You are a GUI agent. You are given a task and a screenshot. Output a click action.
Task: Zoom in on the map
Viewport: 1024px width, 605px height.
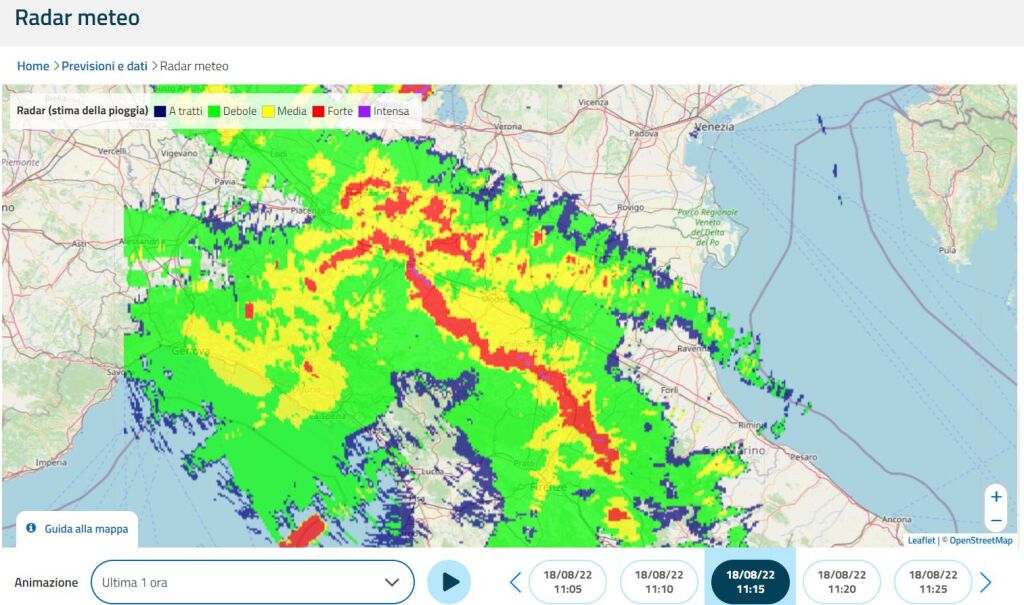coord(995,497)
